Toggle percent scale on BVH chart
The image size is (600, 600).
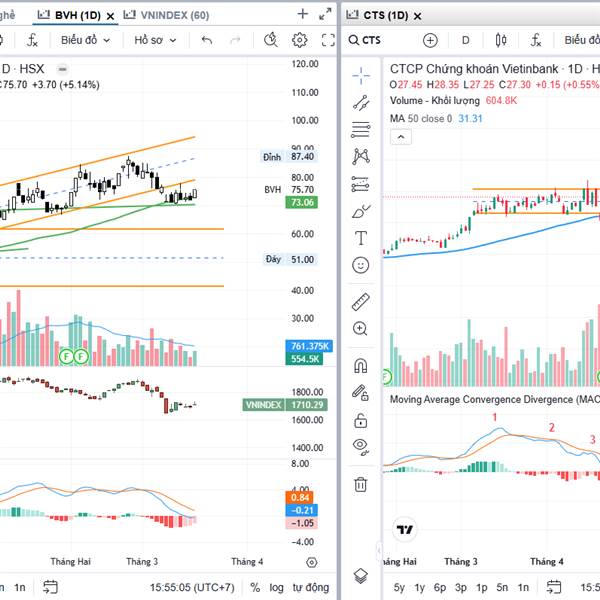[x=255, y=587]
